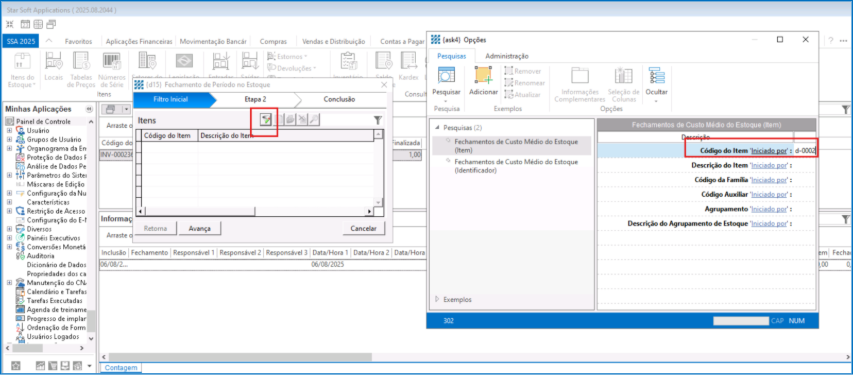Image resolution: width=853 pixels, height=375 pixels.
Task: Expand the Diversos tree node
Action: coord(9,229)
